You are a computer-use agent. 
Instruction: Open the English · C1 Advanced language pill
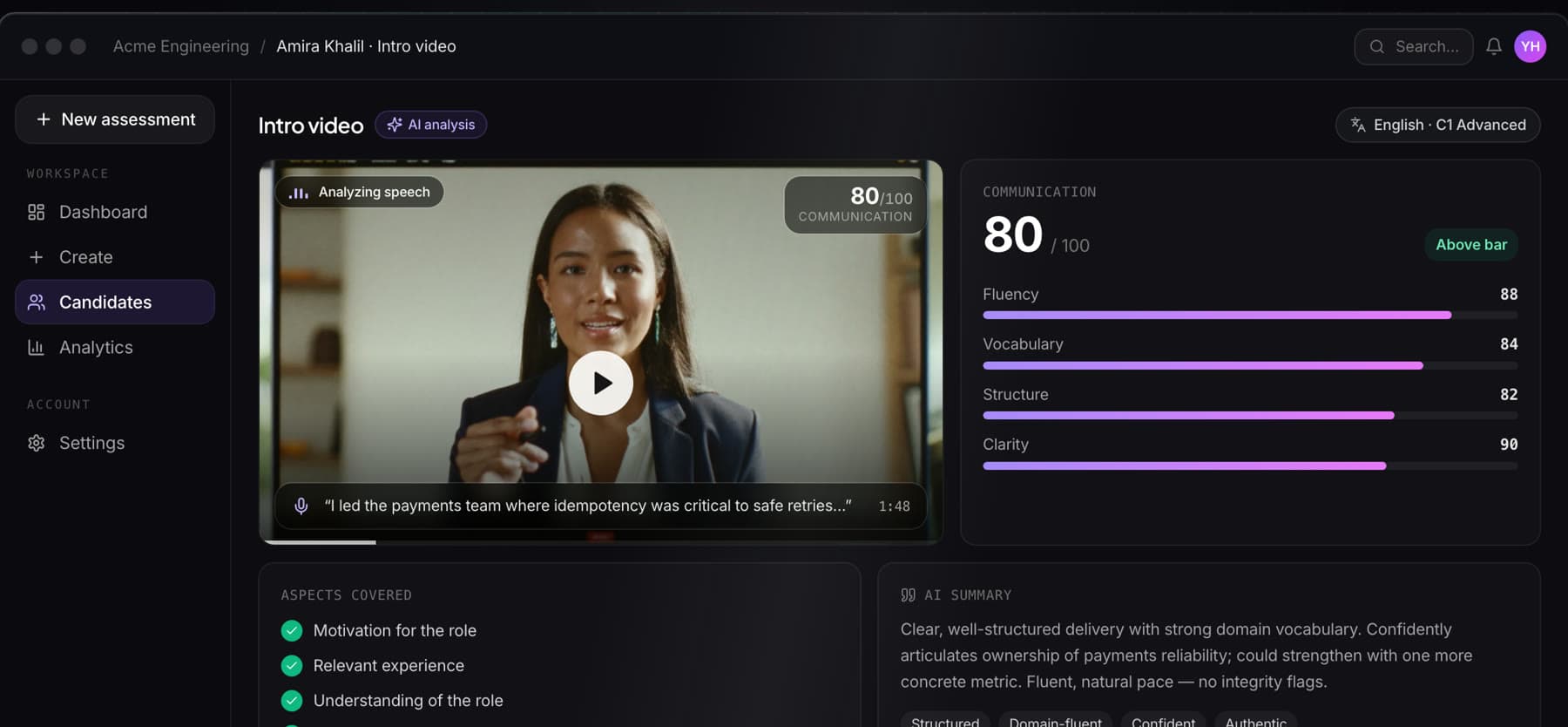[1438, 125]
